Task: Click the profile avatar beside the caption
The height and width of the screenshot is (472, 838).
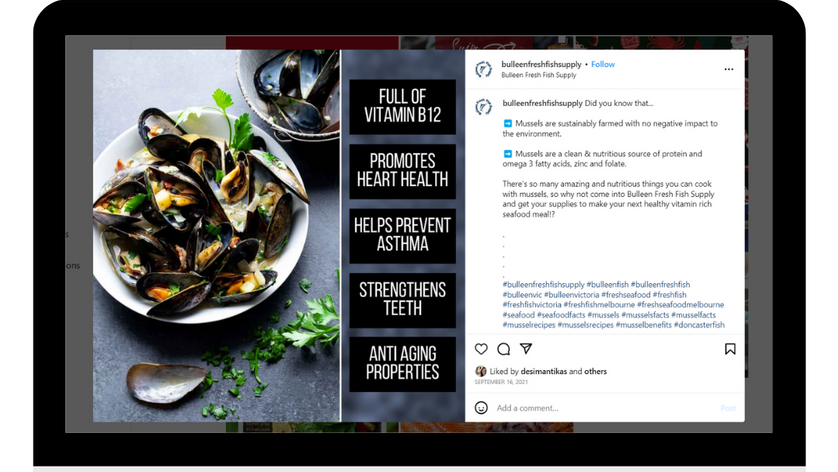Action: click(x=483, y=107)
